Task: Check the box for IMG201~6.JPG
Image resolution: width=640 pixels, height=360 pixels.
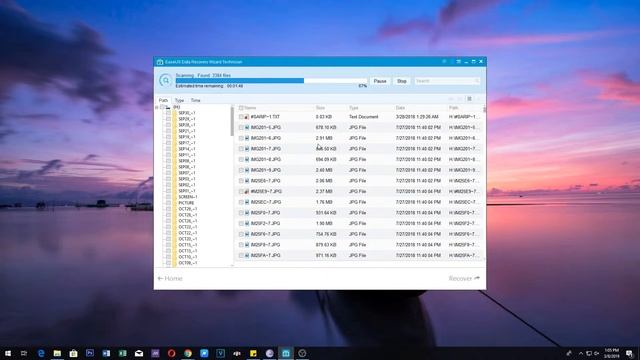Action: coord(241,138)
